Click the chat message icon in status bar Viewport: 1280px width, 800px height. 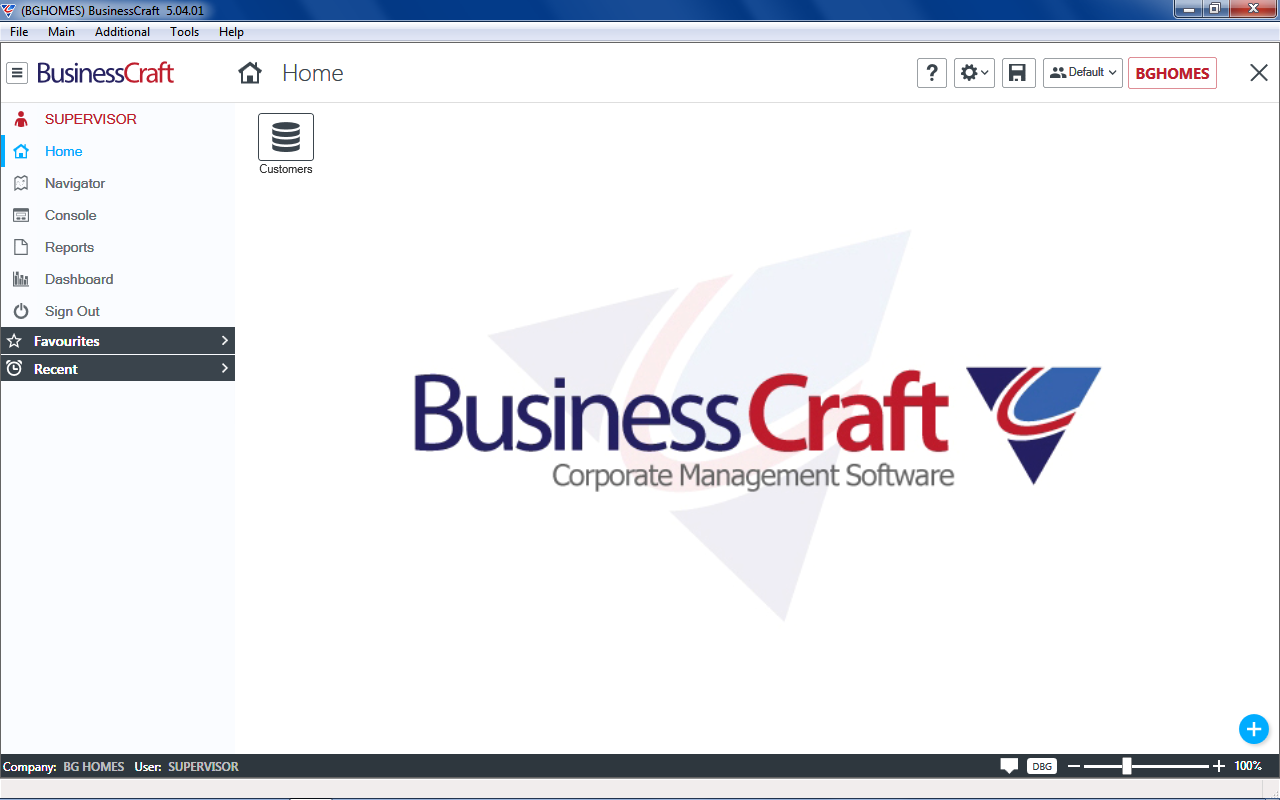coord(1009,766)
